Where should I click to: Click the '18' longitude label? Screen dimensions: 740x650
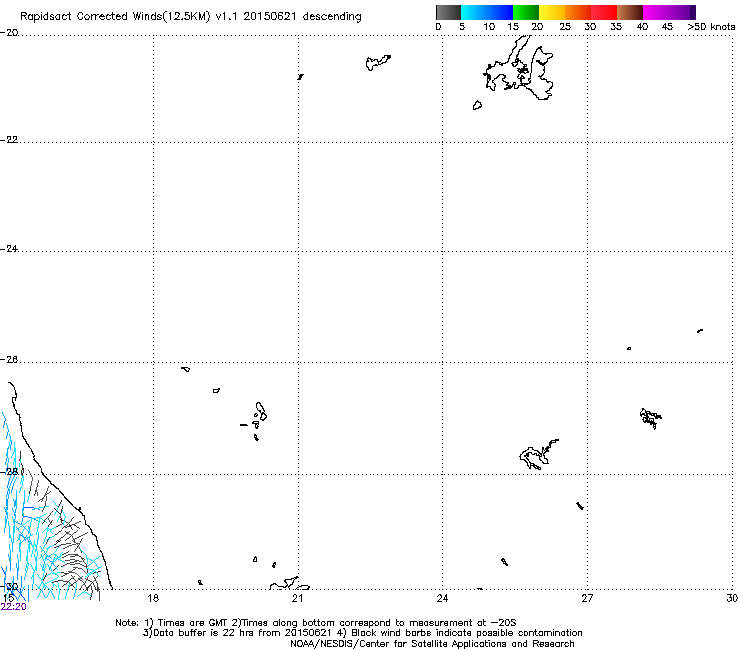(x=153, y=598)
